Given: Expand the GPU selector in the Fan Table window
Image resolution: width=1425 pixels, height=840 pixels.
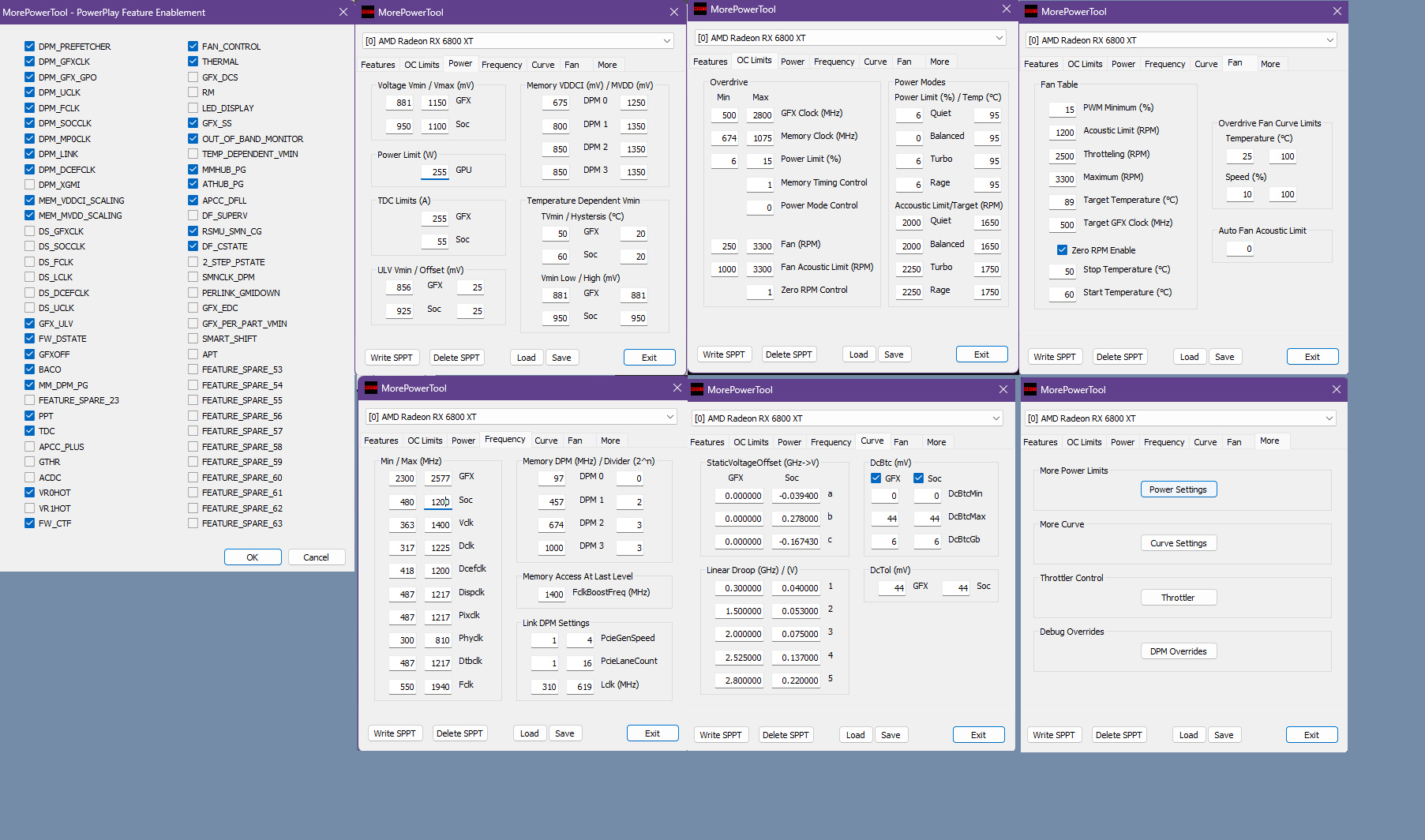Looking at the screenshot, I should [x=1182, y=40].
